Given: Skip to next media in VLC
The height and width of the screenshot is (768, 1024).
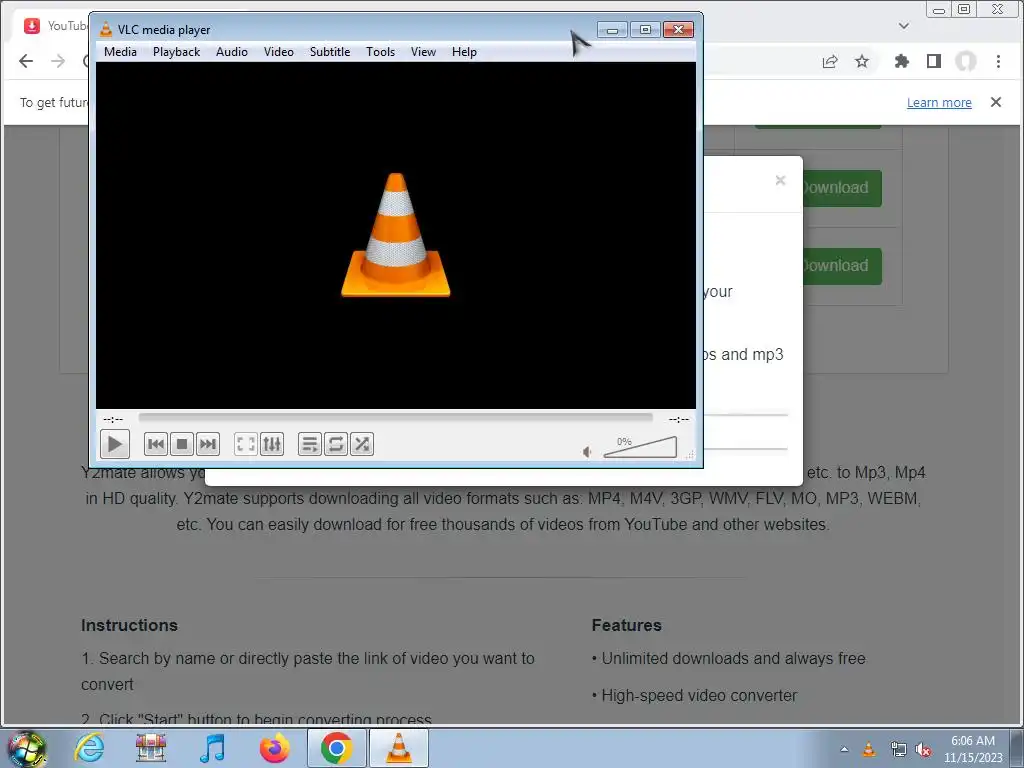Looking at the screenshot, I should point(208,445).
